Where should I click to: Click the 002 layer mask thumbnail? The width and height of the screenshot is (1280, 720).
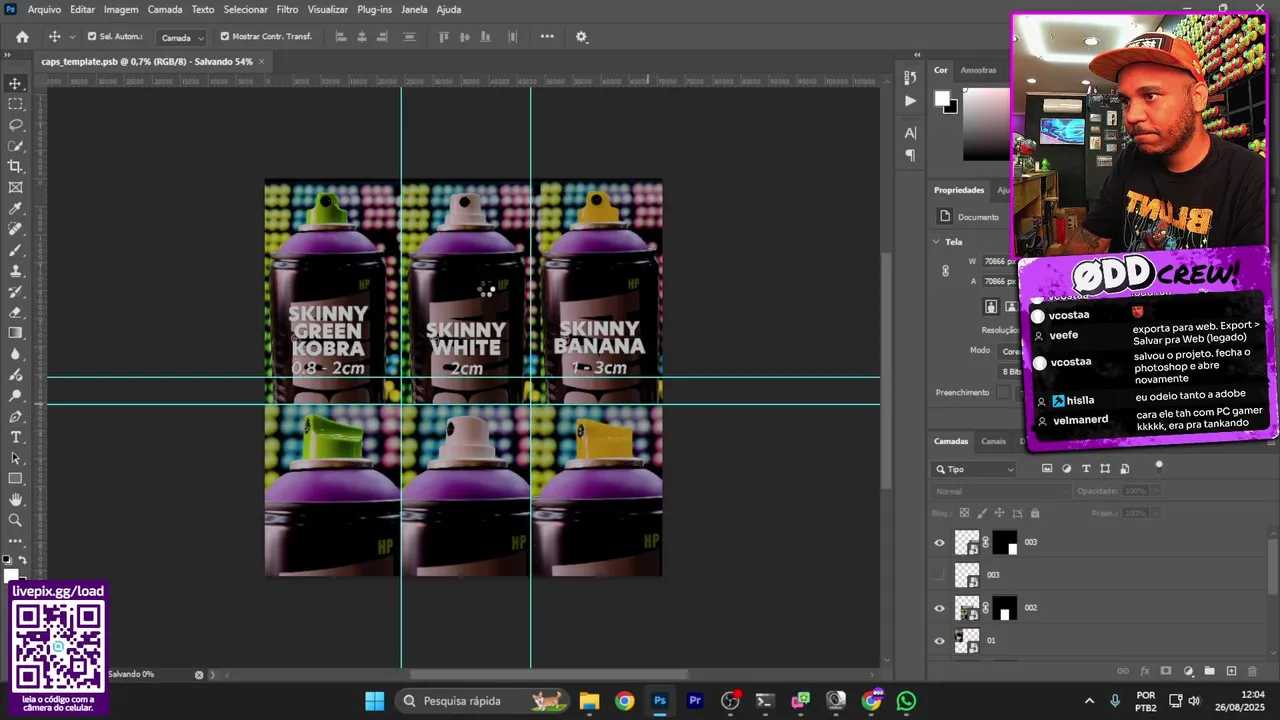pyautogui.click(x=1005, y=608)
